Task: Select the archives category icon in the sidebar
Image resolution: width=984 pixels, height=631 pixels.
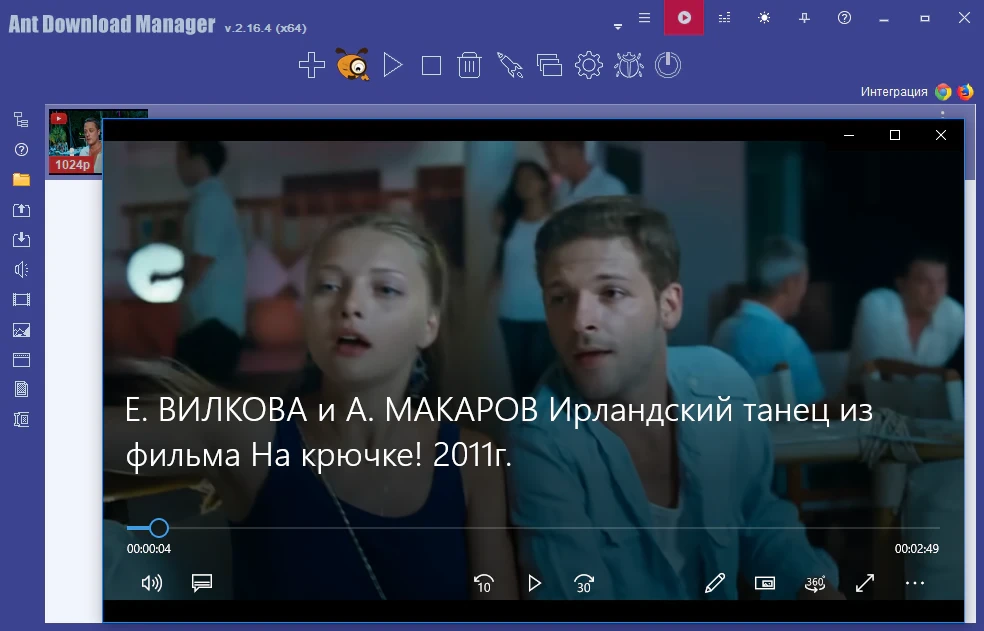Action: click(x=21, y=419)
